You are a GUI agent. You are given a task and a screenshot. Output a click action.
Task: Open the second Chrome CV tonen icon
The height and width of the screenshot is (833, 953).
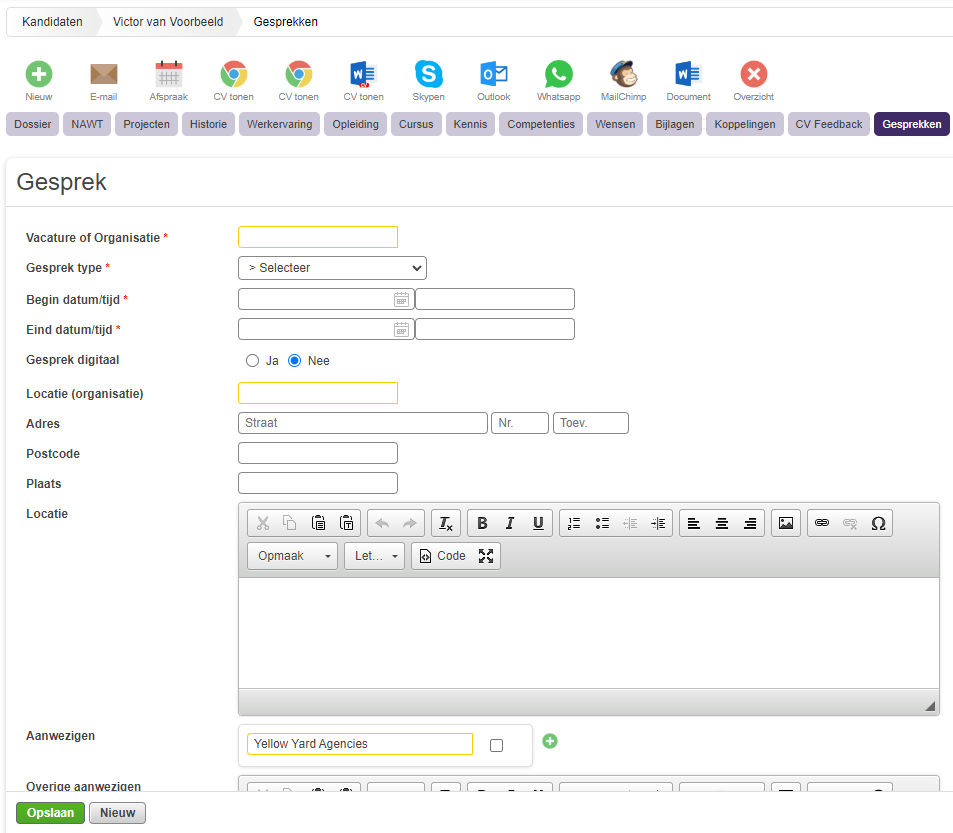pos(298,74)
